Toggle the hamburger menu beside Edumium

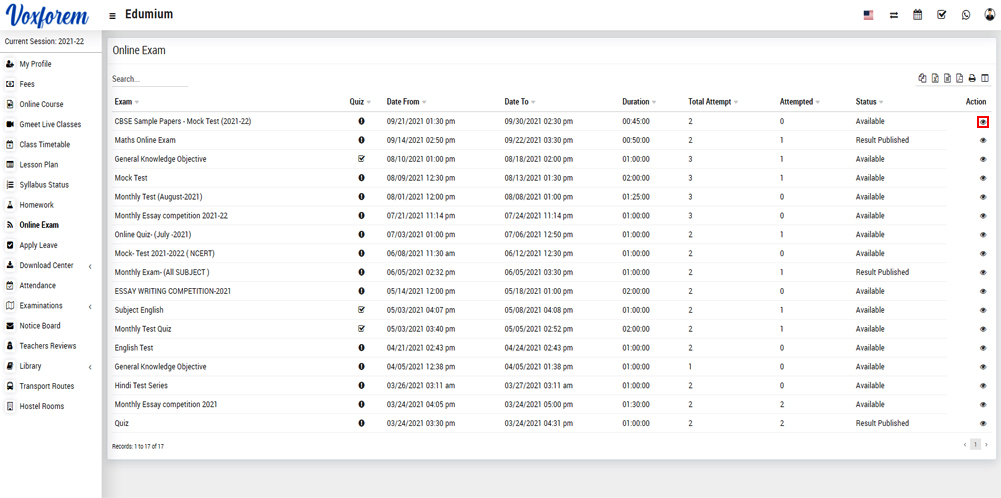pyautogui.click(x=112, y=16)
